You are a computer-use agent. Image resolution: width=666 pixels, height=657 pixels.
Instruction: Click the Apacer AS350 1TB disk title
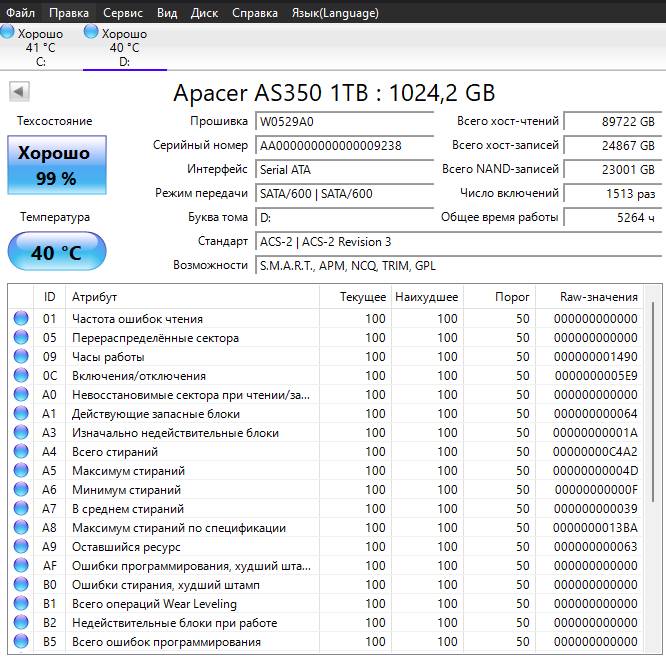334,93
